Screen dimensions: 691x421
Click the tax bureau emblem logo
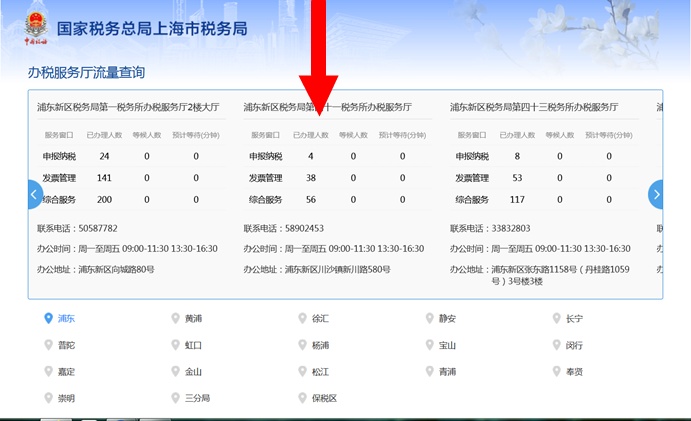(36, 27)
